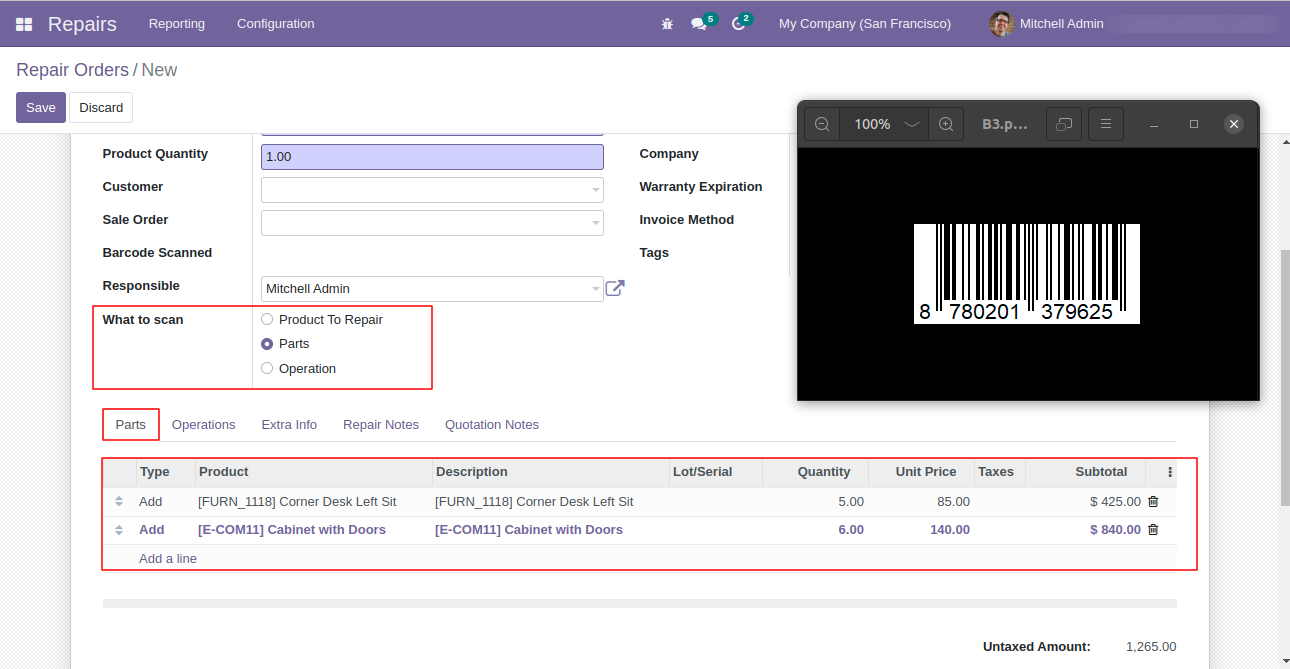Open the debug bug icon

(667, 24)
